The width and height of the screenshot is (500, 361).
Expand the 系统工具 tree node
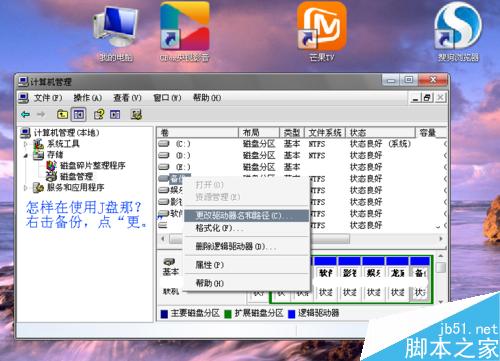pyautogui.click(x=26, y=144)
